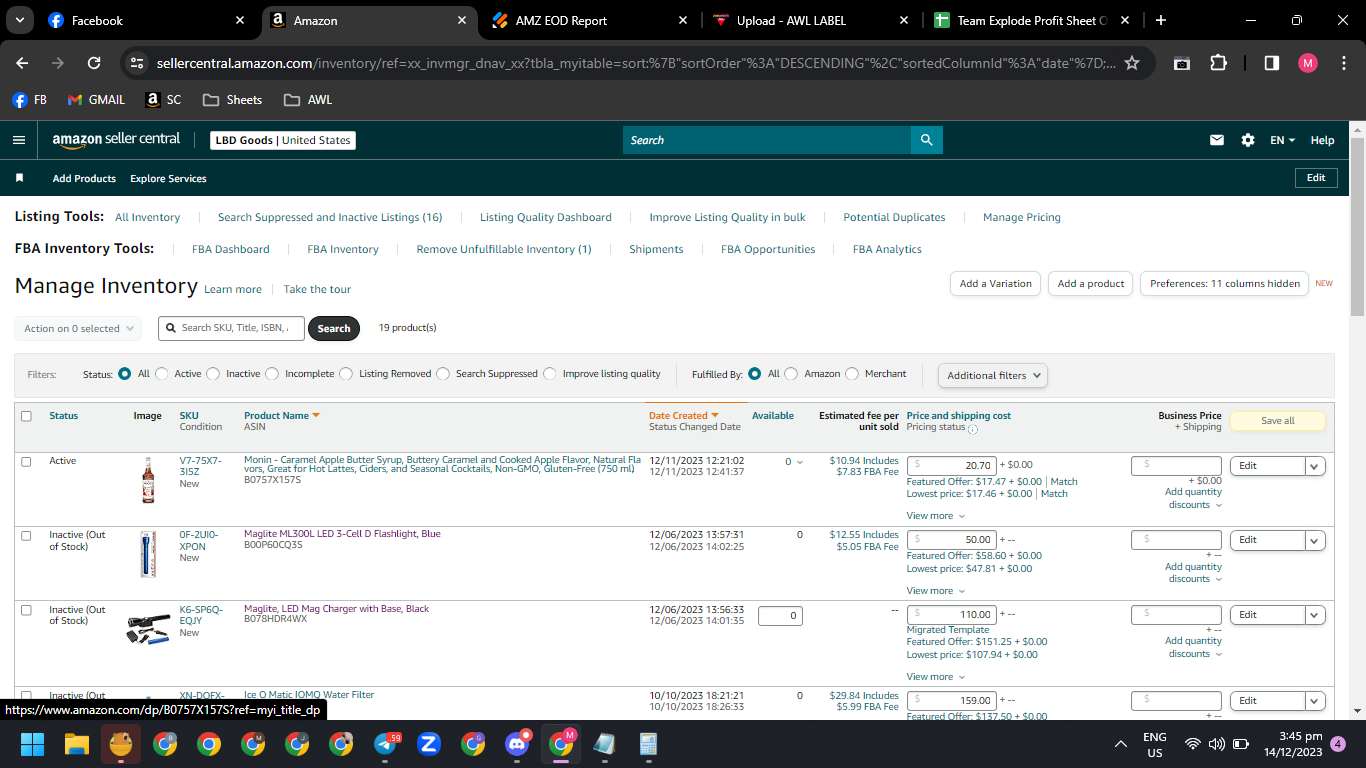Open the Chrome three-dot menu
This screenshot has width=1366, height=768.
[1345, 62]
